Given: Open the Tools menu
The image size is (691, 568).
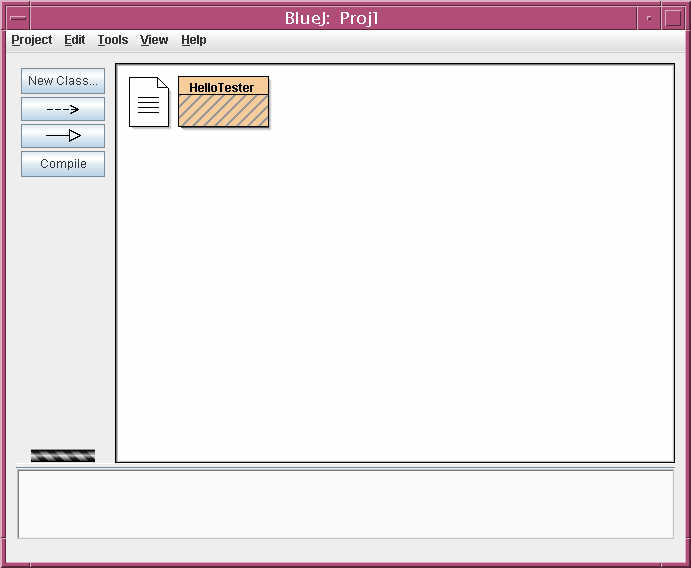Looking at the screenshot, I should [x=113, y=40].
